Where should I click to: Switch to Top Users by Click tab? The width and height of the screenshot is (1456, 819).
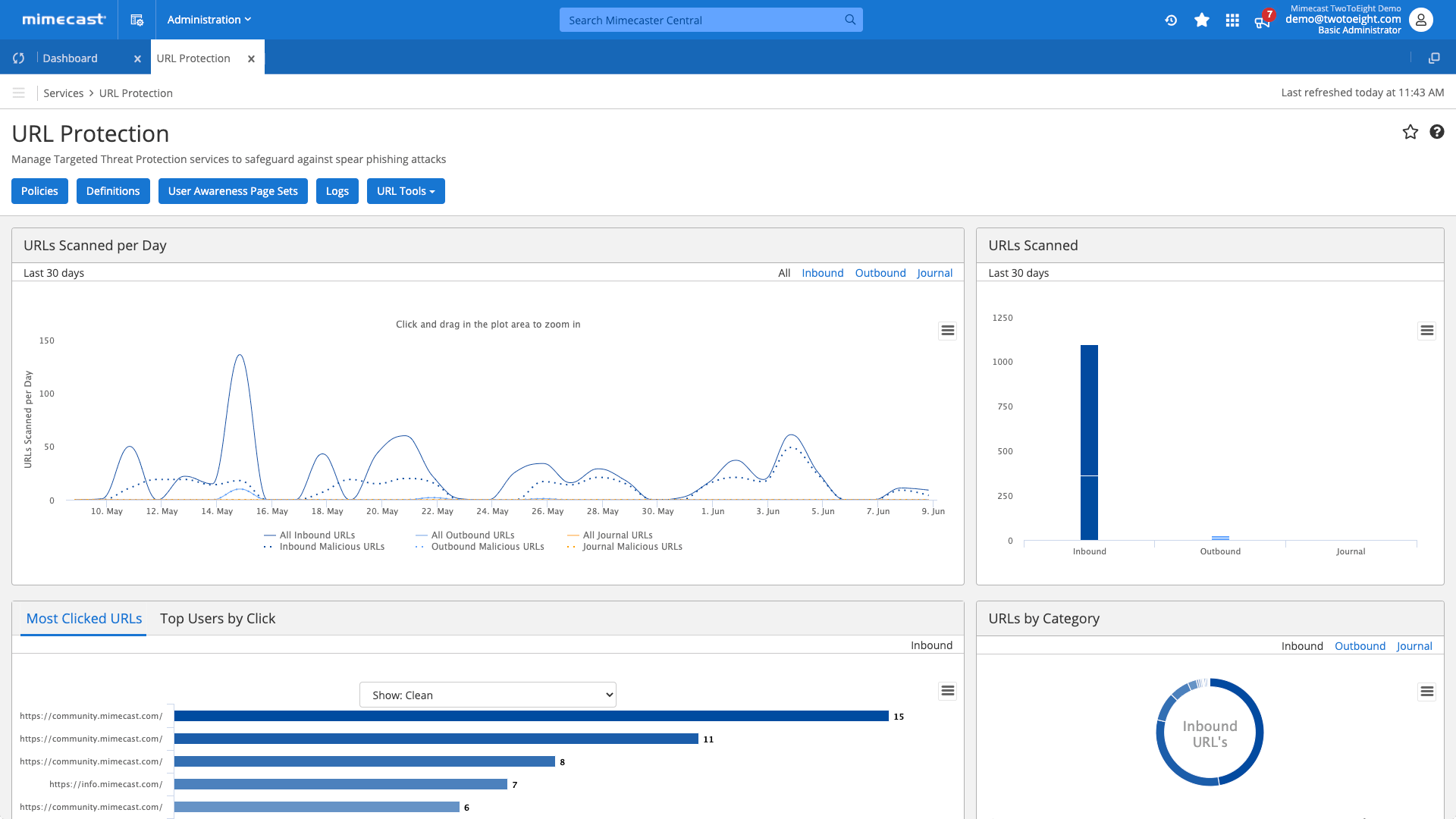click(218, 619)
